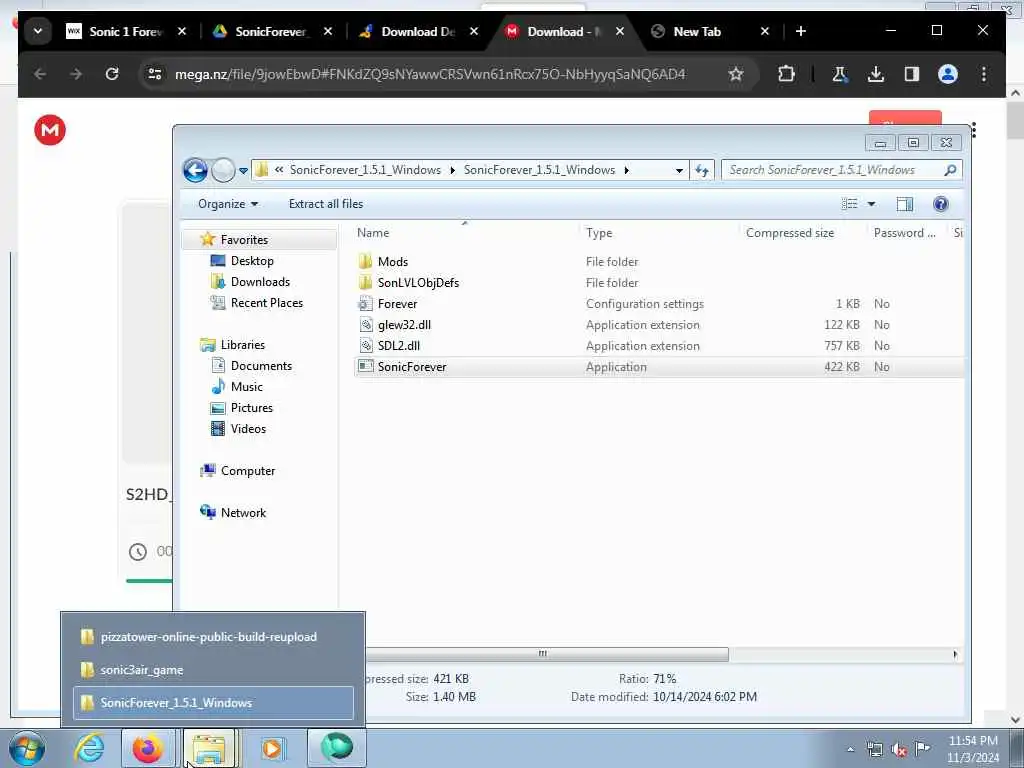Select Network in the navigation pane
This screenshot has height=768, width=1024.
click(x=243, y=513)
